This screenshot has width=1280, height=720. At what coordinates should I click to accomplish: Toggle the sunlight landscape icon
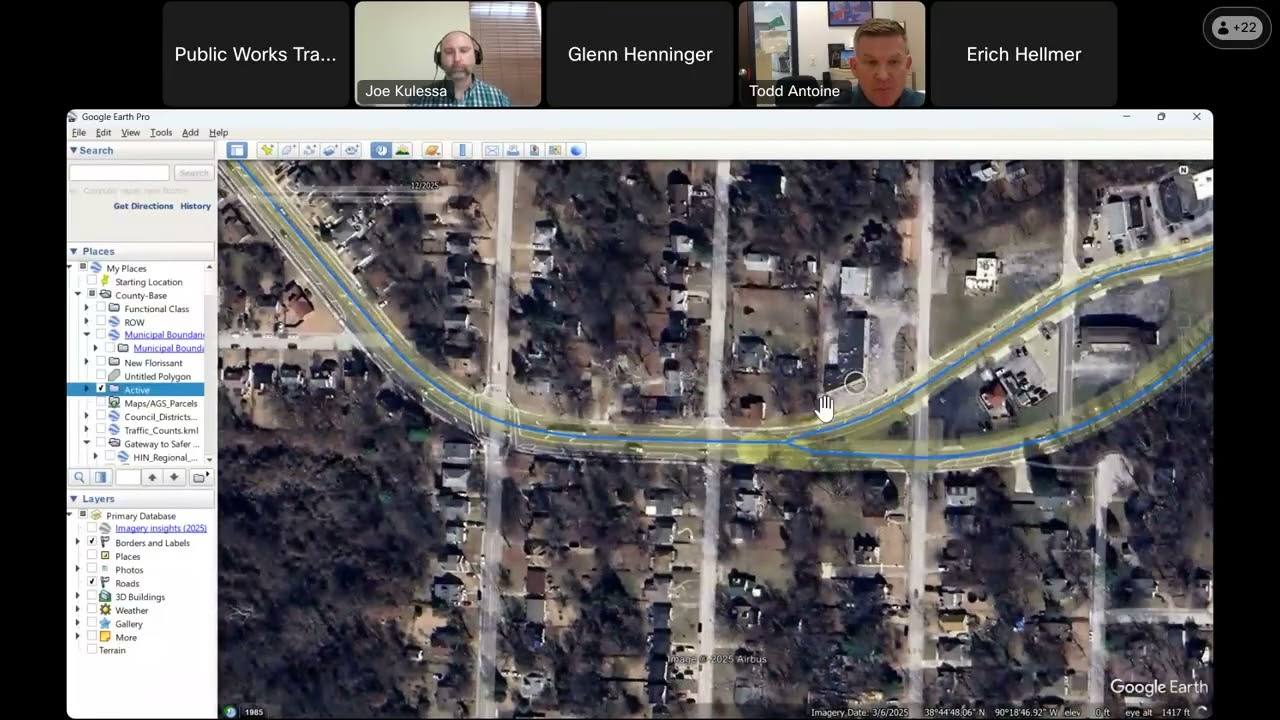402,150
